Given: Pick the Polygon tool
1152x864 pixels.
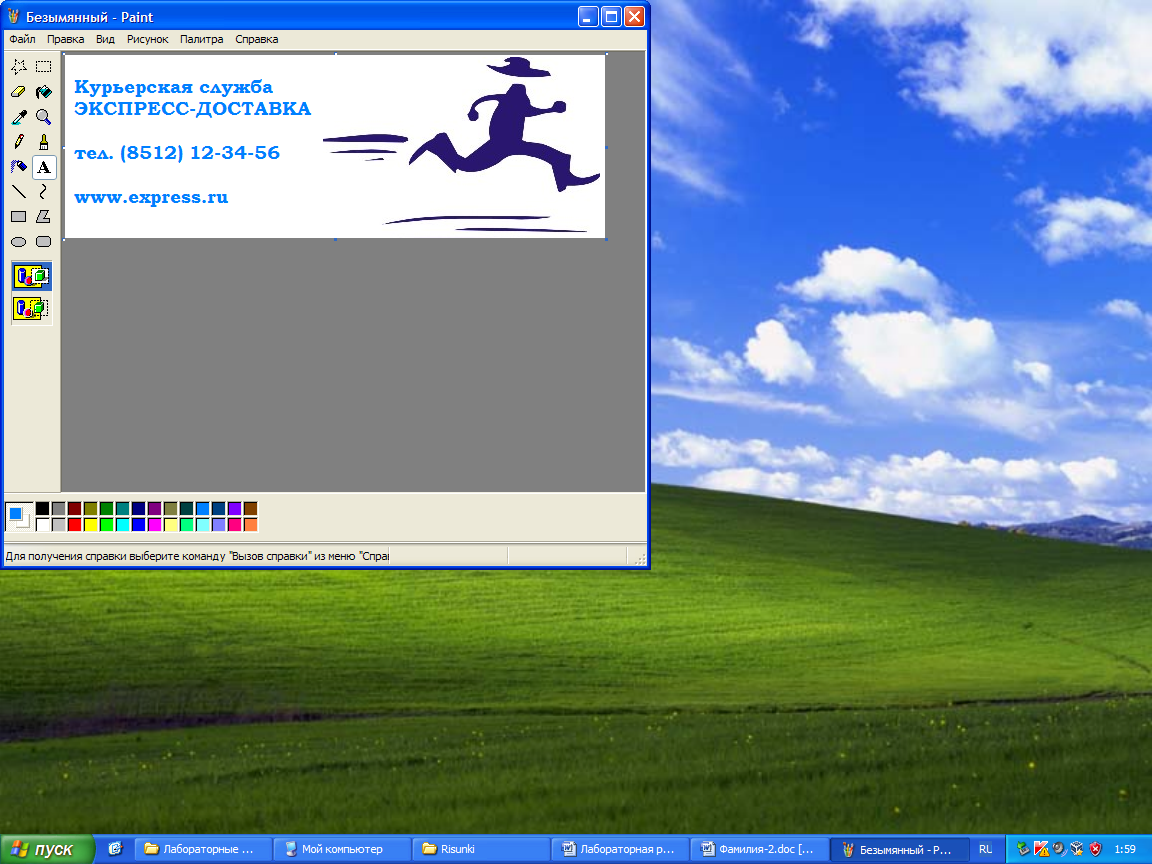Looking at the screenshot, I should coord(44,217).
